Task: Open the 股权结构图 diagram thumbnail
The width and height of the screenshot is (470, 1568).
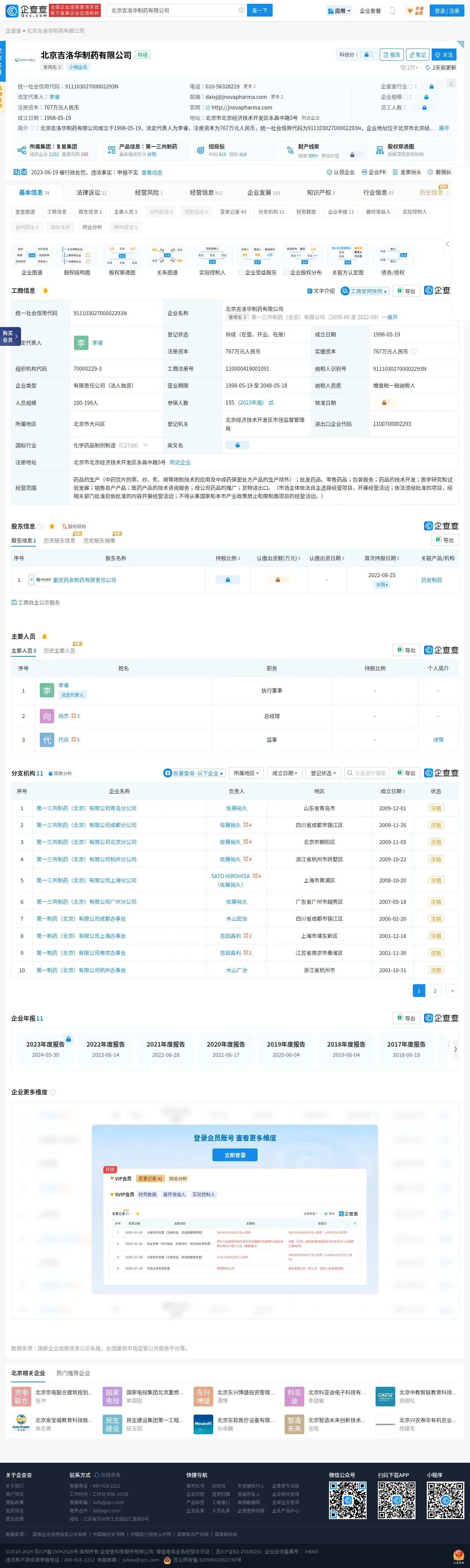Action: pyautogui.click(x=77, y=255)
